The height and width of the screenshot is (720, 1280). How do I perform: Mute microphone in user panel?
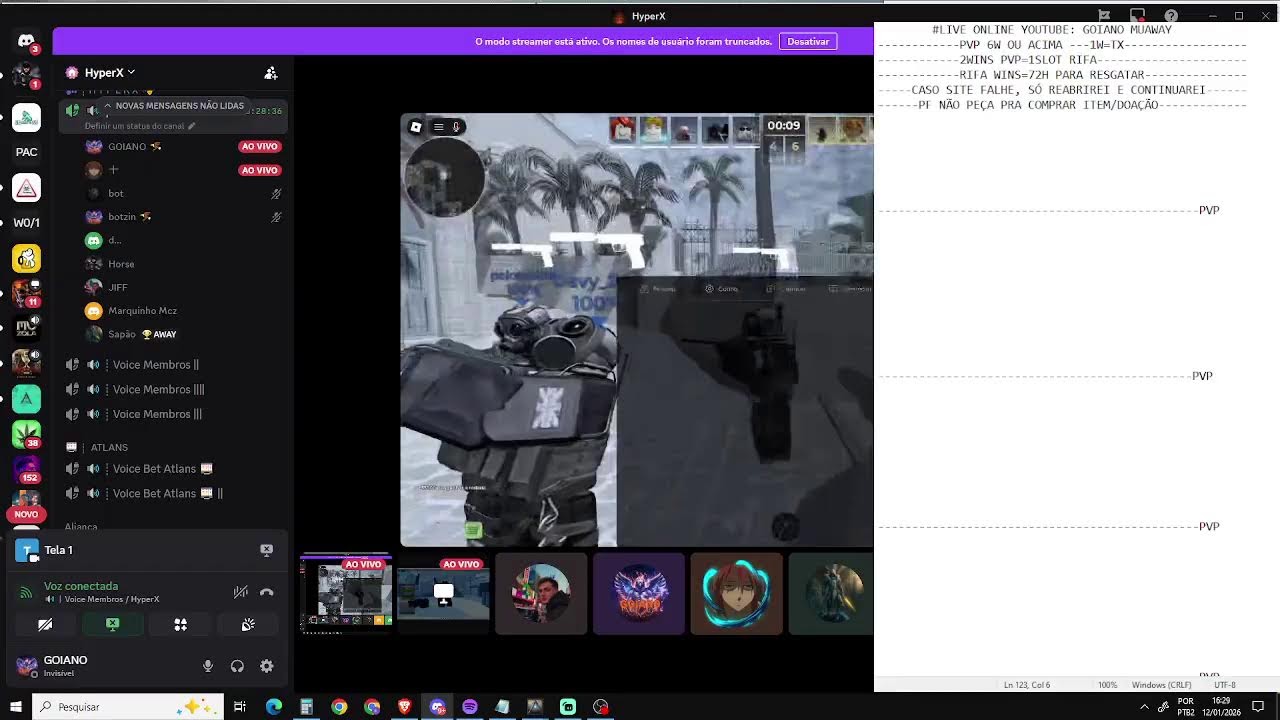pyautogui.click(x=208, y=666)
